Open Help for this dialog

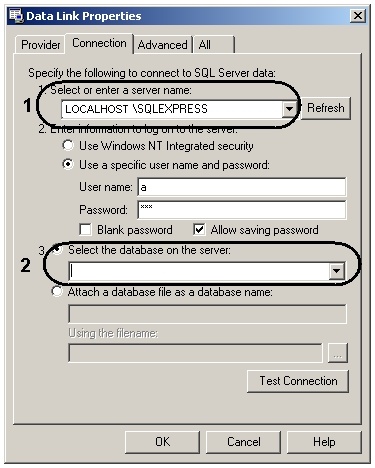(x=324, y=442)
